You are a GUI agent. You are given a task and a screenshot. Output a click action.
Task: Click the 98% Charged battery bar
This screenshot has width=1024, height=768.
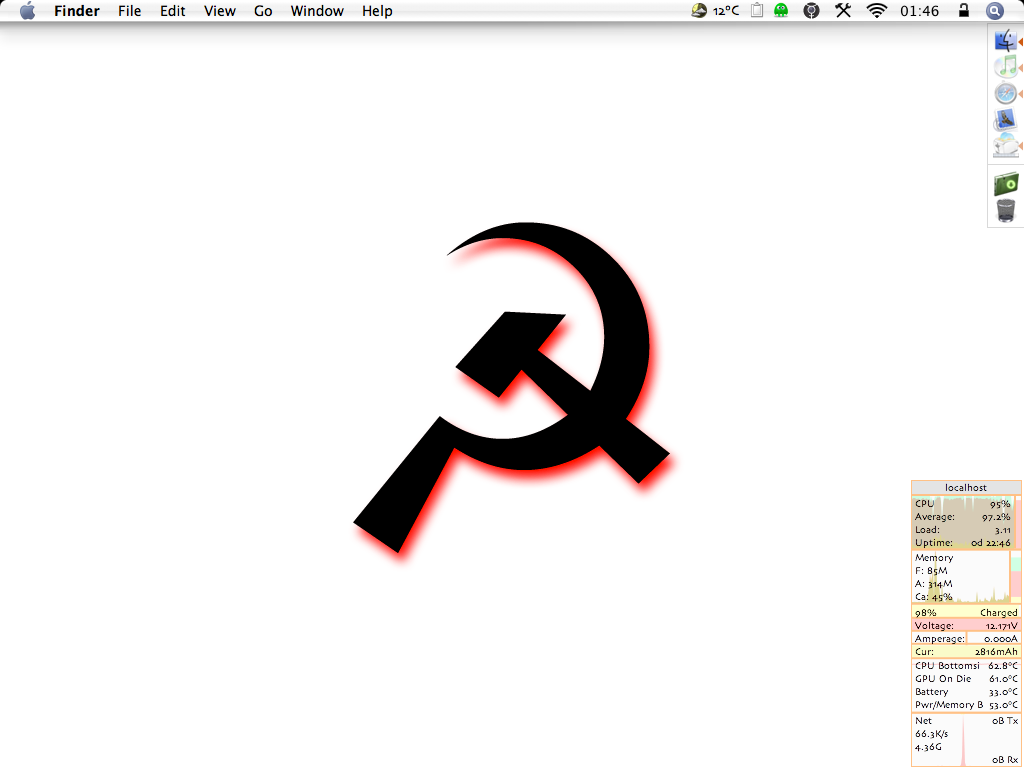(966, 613)
